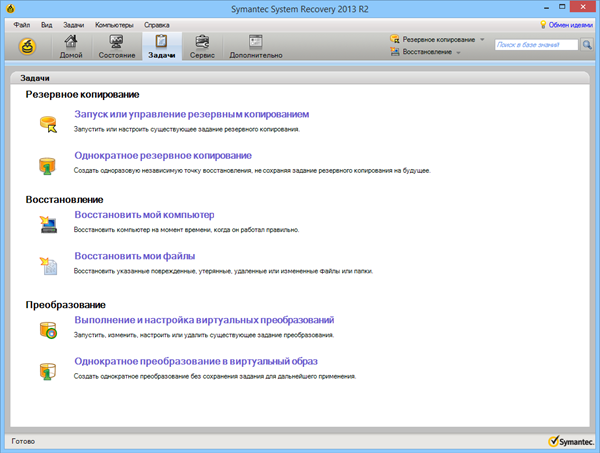Open the Сервис tools view
This screenshot has width=600, height=453.
point(203,46)
